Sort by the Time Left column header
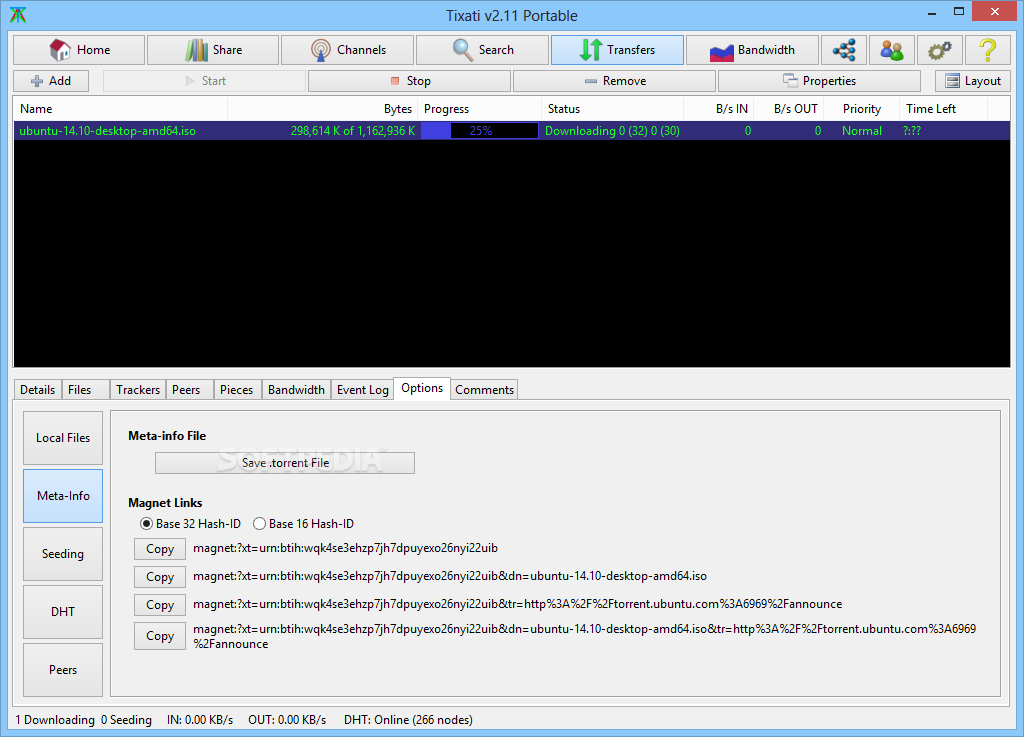This screenshot has width=1024, height=737. click(x=944, y=109)
